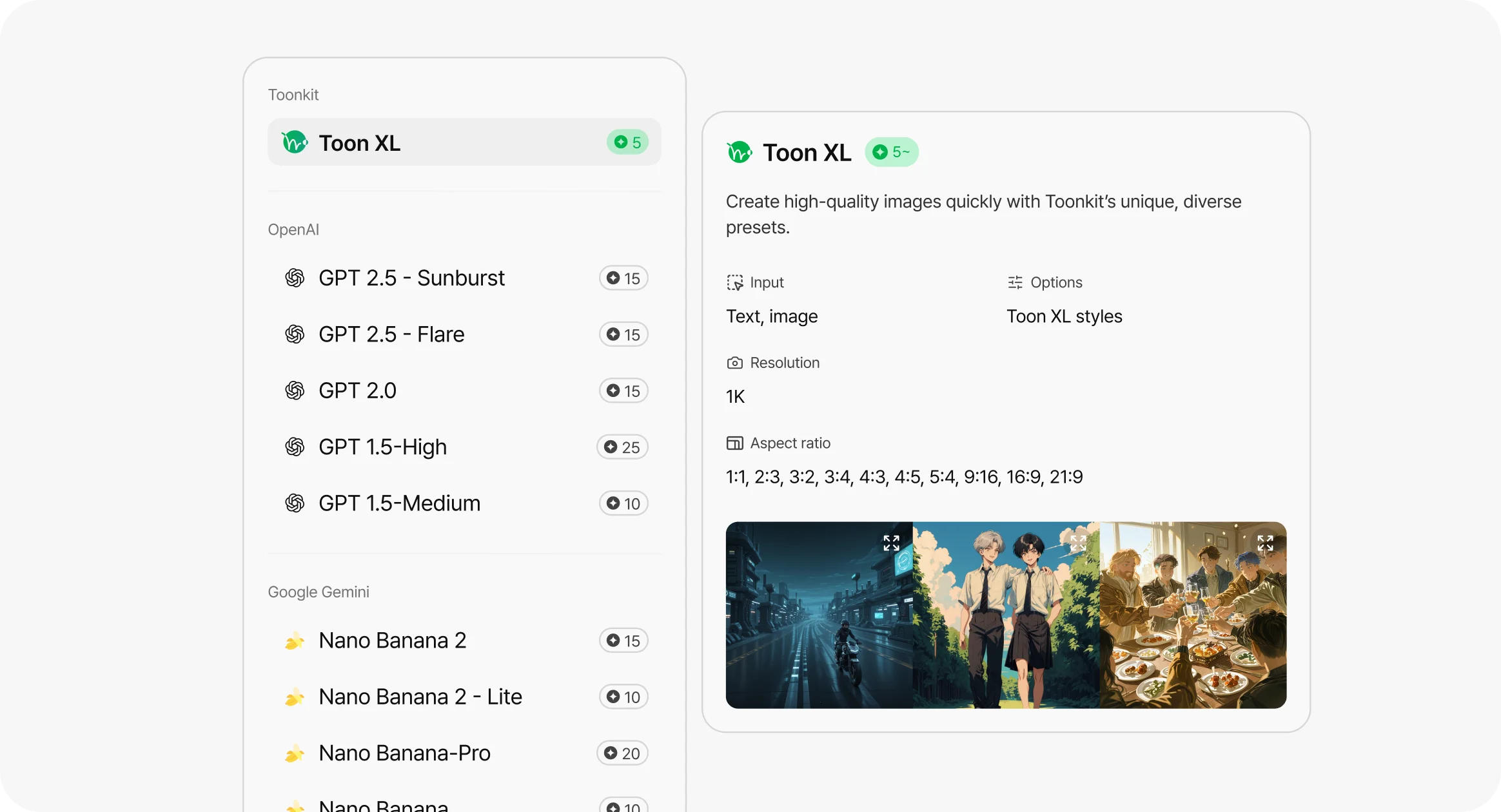Click the Toon XL logo in detail card
This screenshot has height=812, width=1501.
click(x=740, y=152)
